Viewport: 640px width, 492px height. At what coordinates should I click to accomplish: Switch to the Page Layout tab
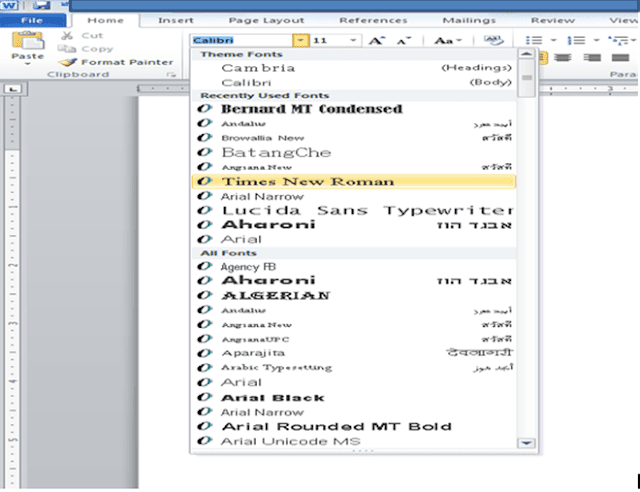pyautogui.click(x=266, y=20)
